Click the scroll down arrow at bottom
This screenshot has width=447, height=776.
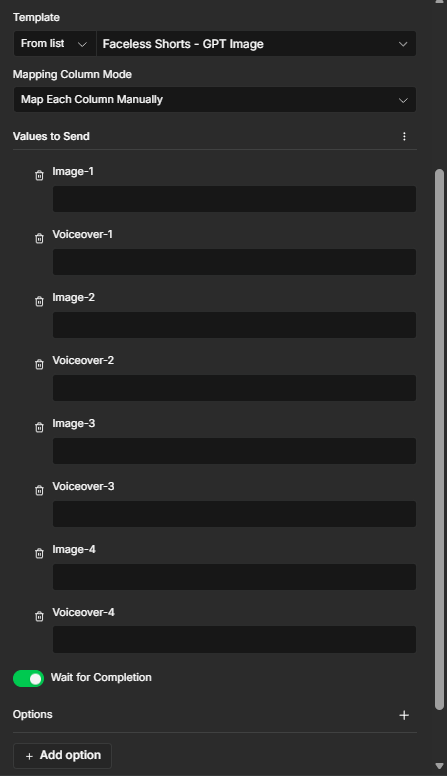[439, 766]
